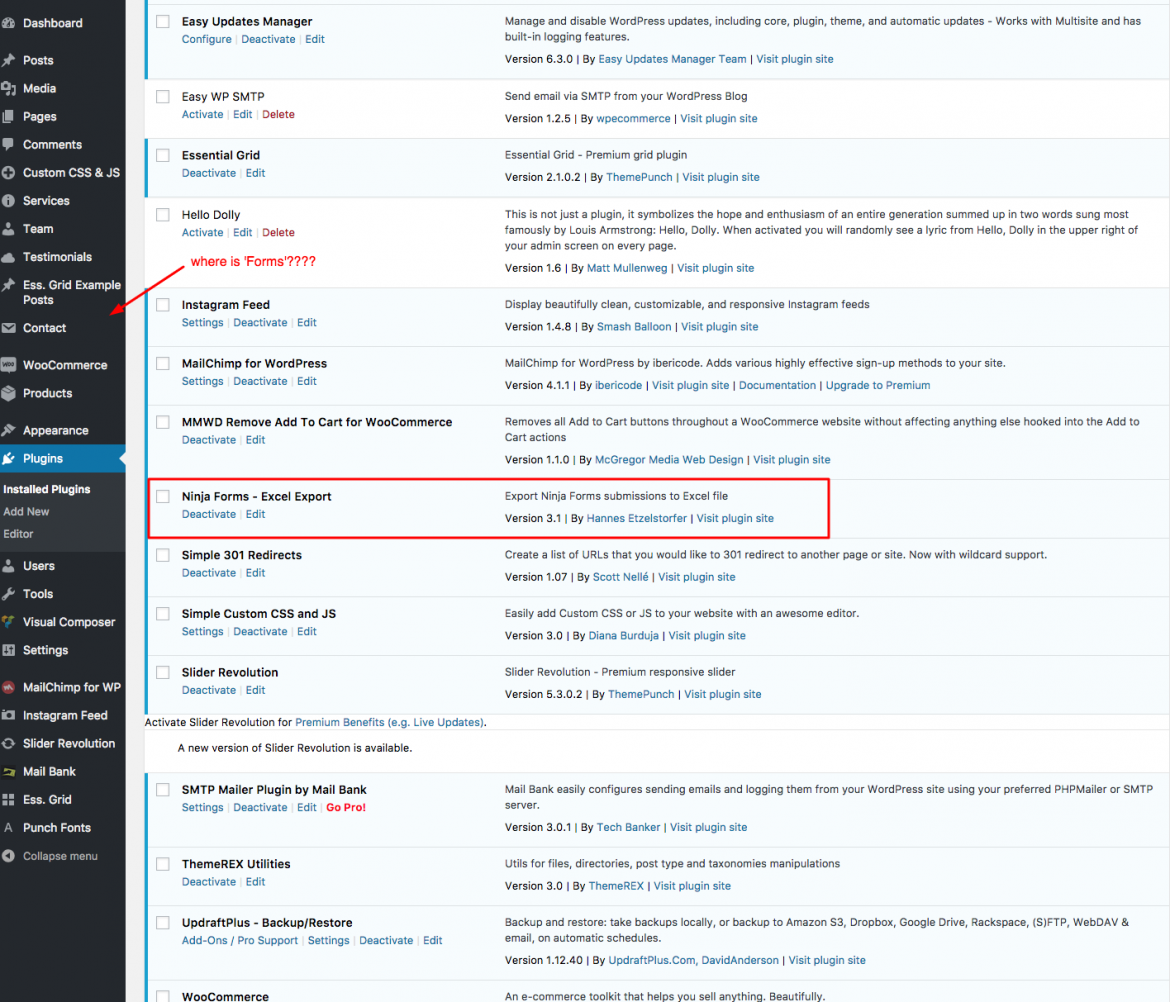Click Go Pro! for SMTP Mailer
This screenshot has height=1002, width=1170.
[x=346, y=807]
